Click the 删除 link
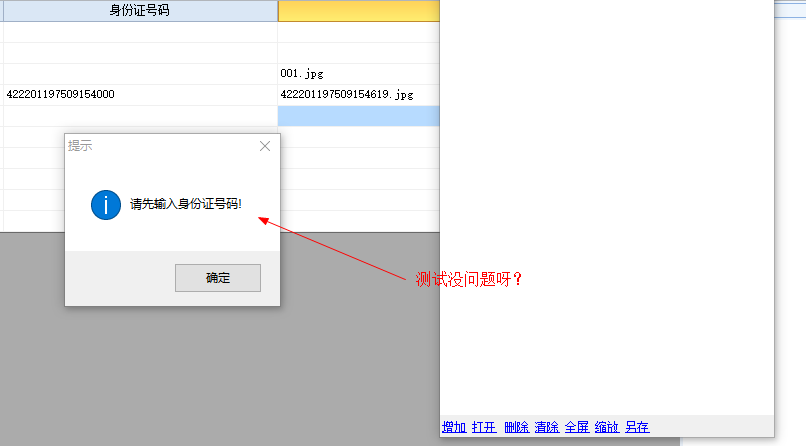 tap(517, 427)
